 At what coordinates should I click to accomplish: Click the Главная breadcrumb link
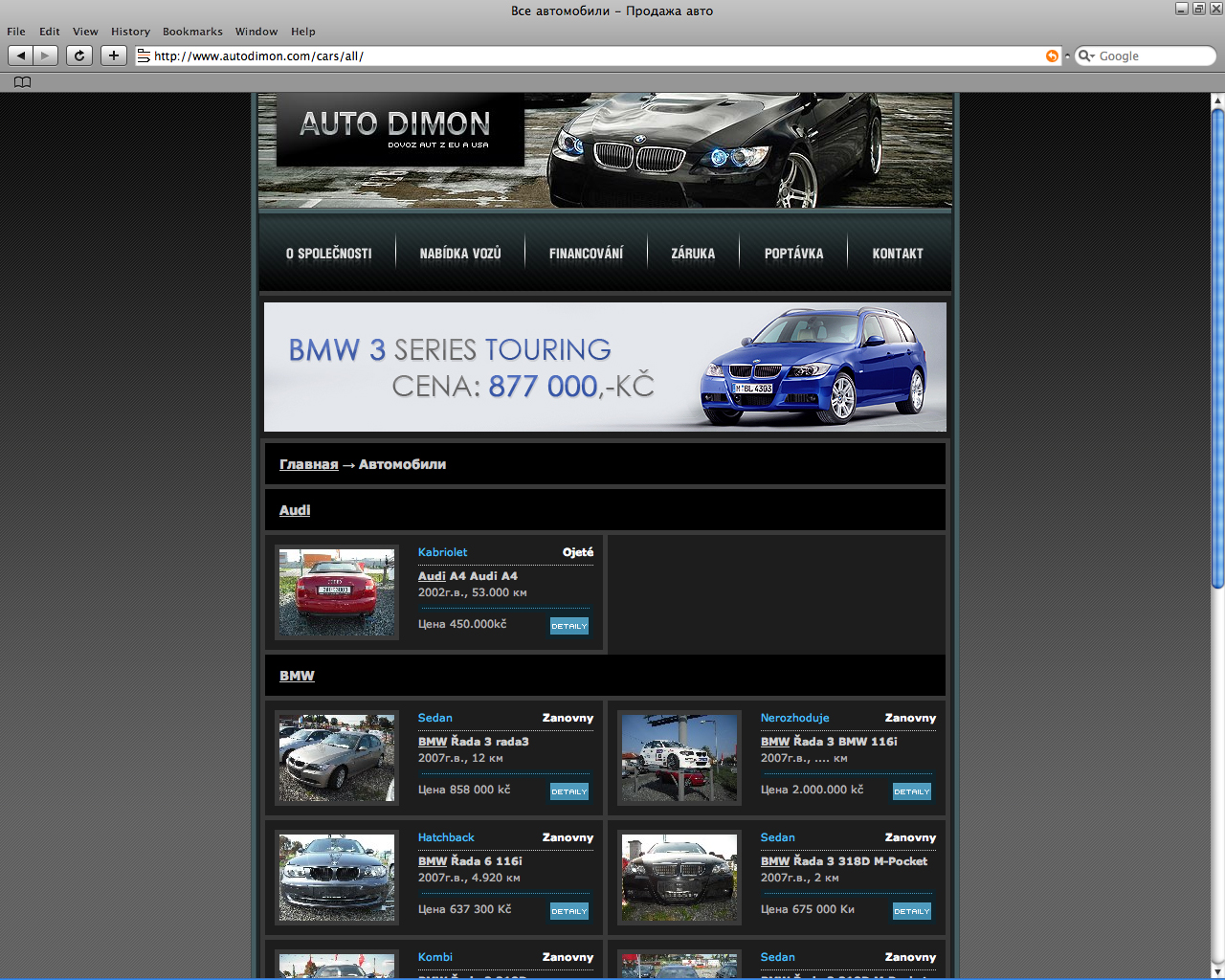(x=308, y=464)
